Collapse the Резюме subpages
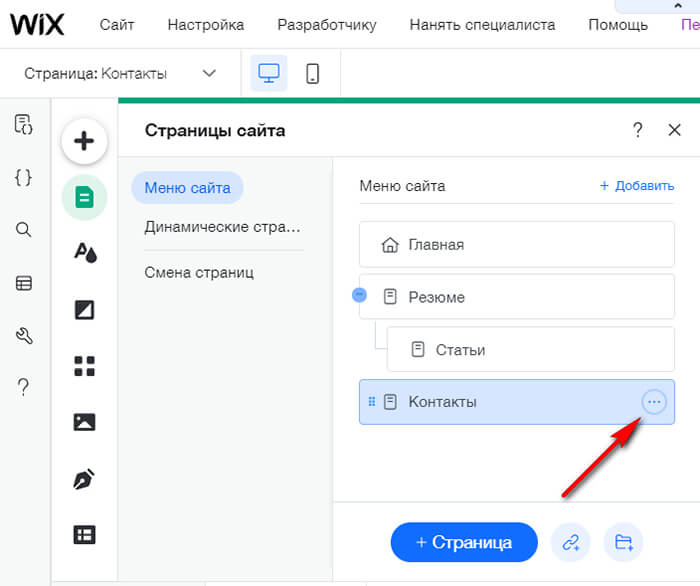Viewport: 700px width, 586px height. click(360, 295)
